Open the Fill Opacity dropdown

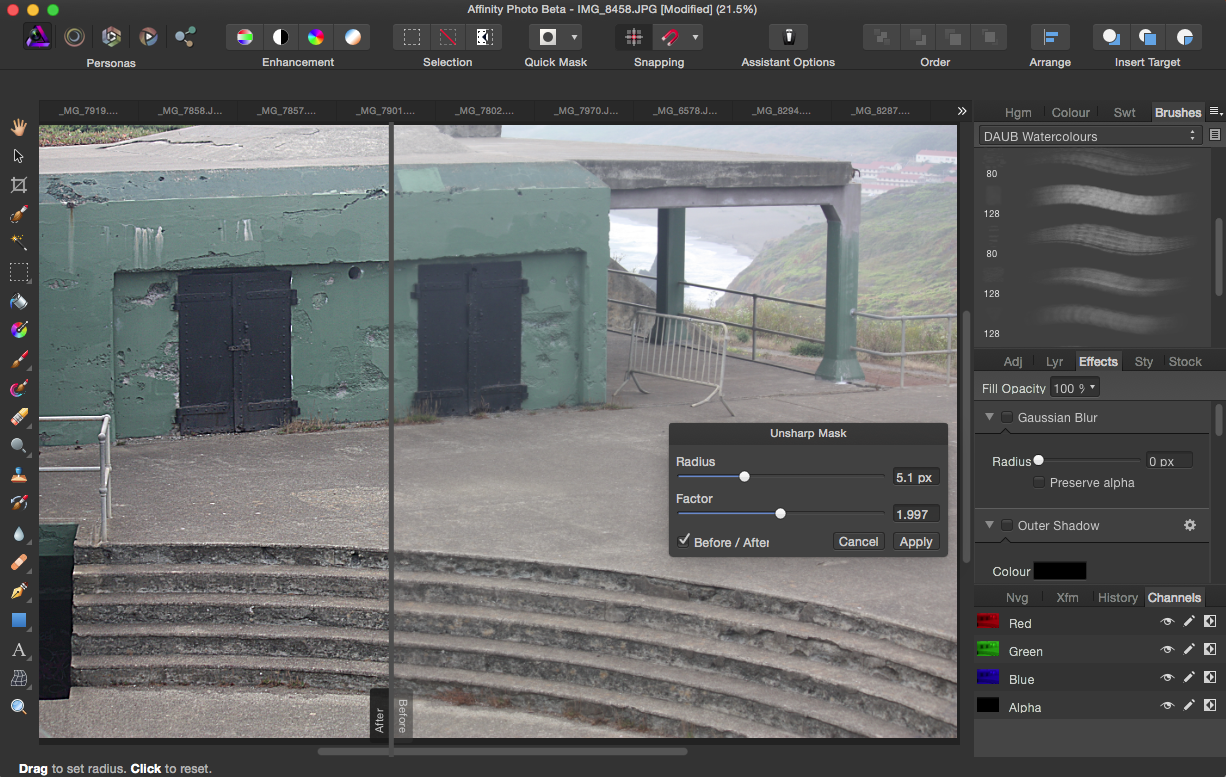coord(1075,388)
